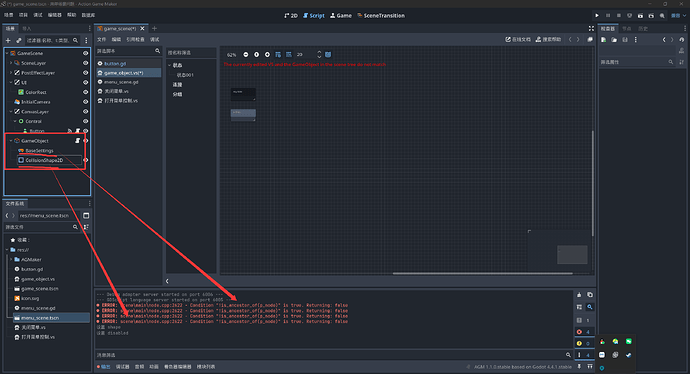Open the FileSystem file sort options icon
Screen dimensions: 690x374
86,227
